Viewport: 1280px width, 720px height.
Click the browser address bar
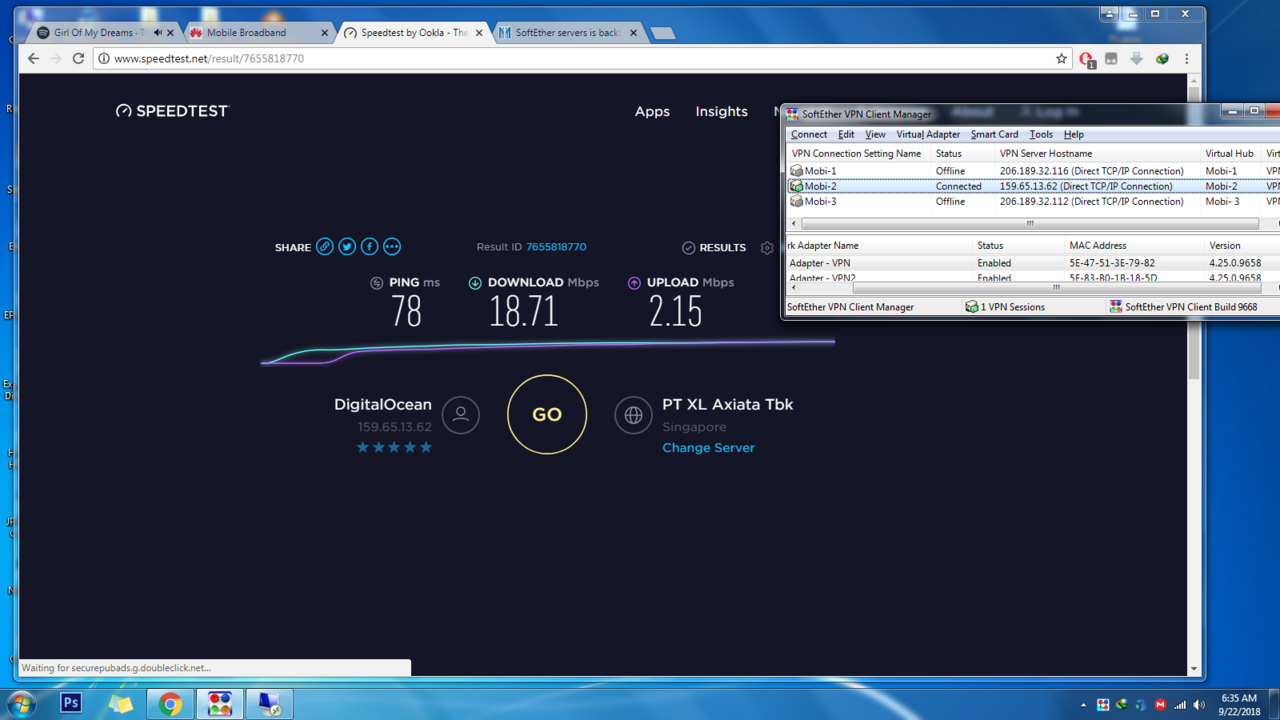580,59
